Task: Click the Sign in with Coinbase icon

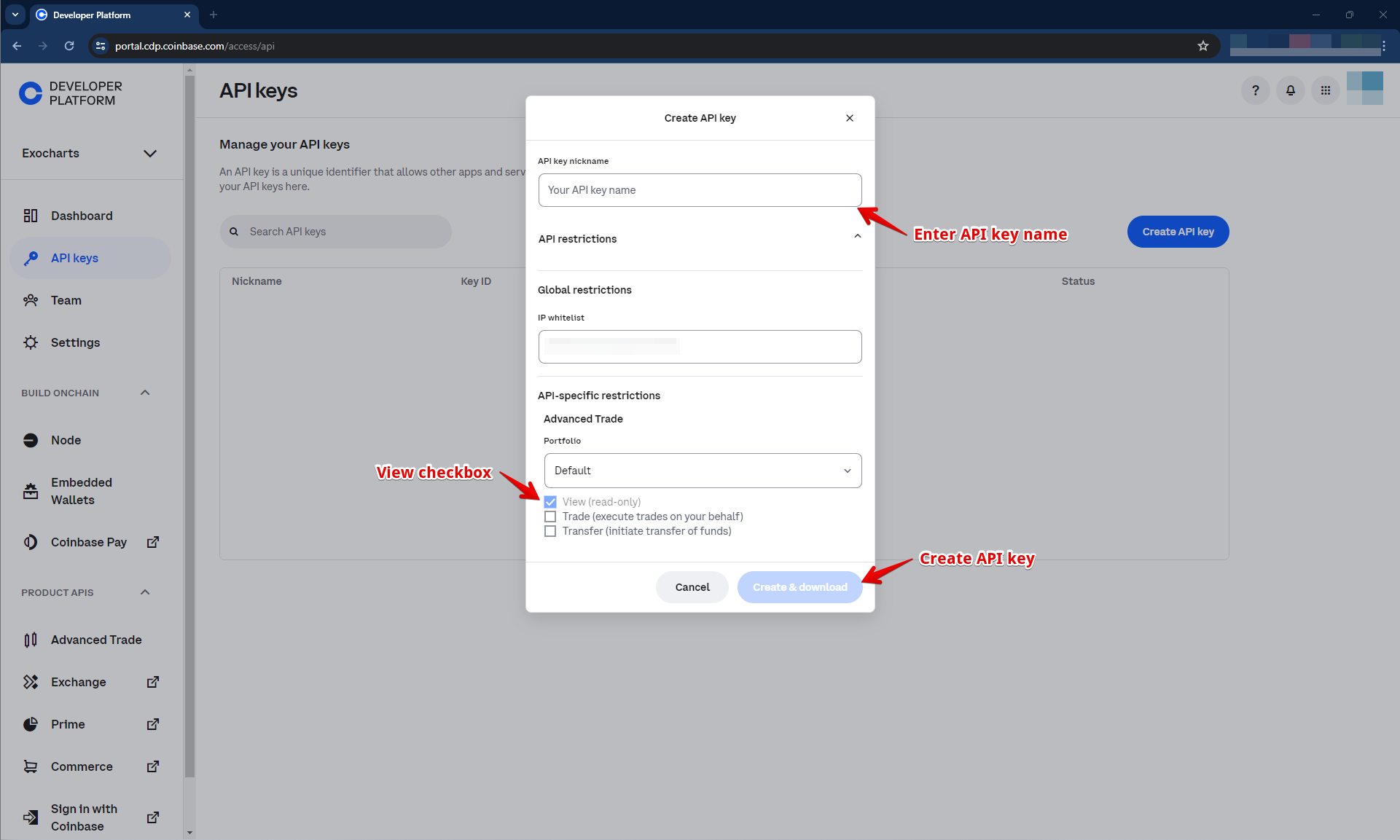Action: 31,817
